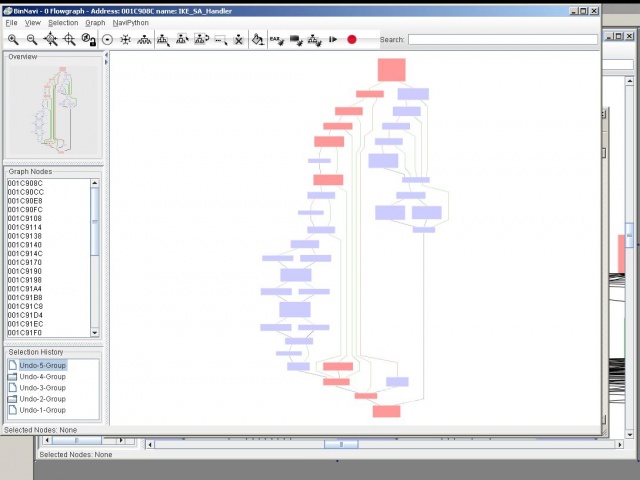This screenshot has height=480, width=640.
Task: Click the zoom to selected nodes icon
Action: tap(69, 40)
